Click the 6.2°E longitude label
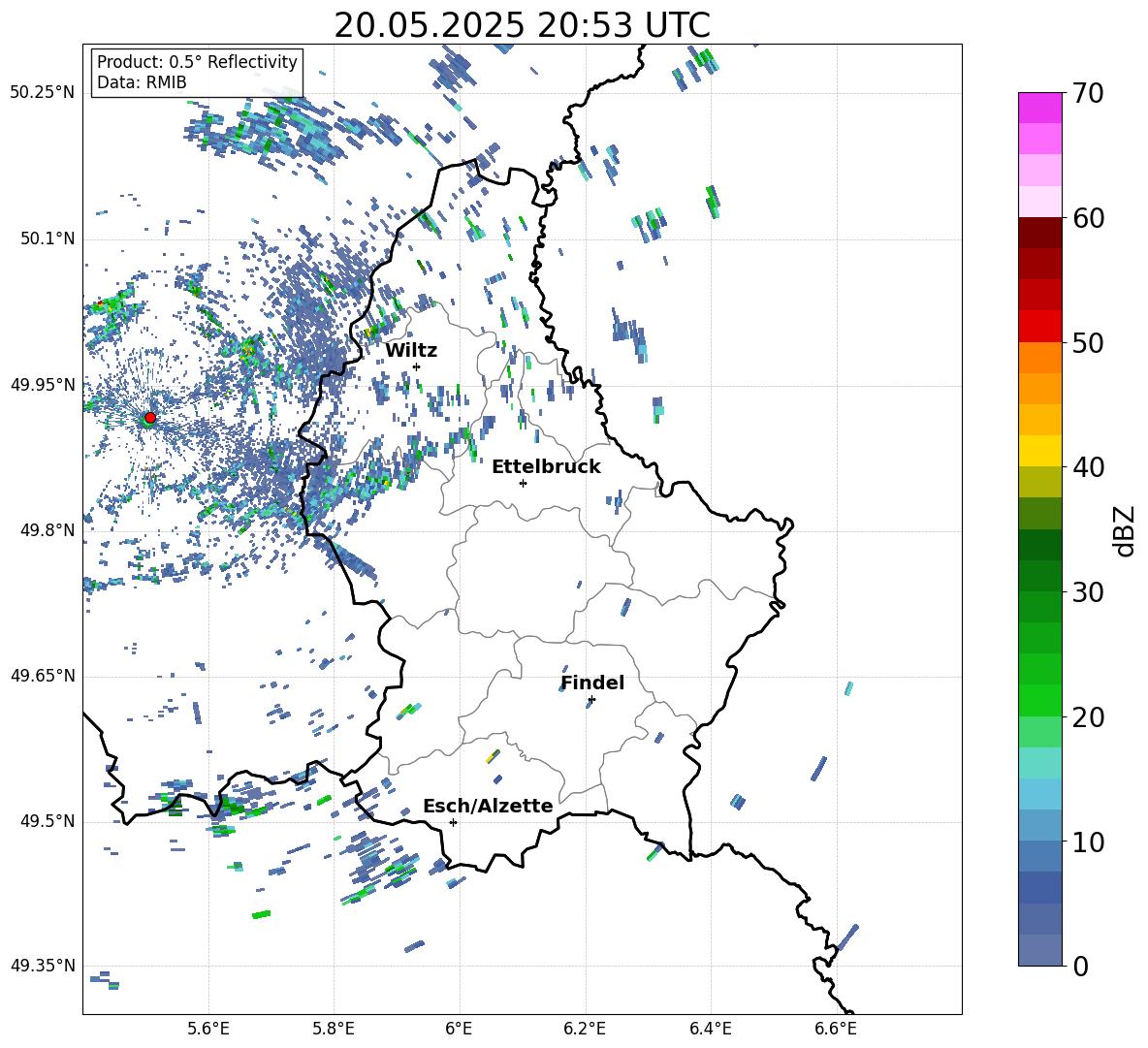This screenshot has width=1148, height=1048. (x=585, y=1029)
